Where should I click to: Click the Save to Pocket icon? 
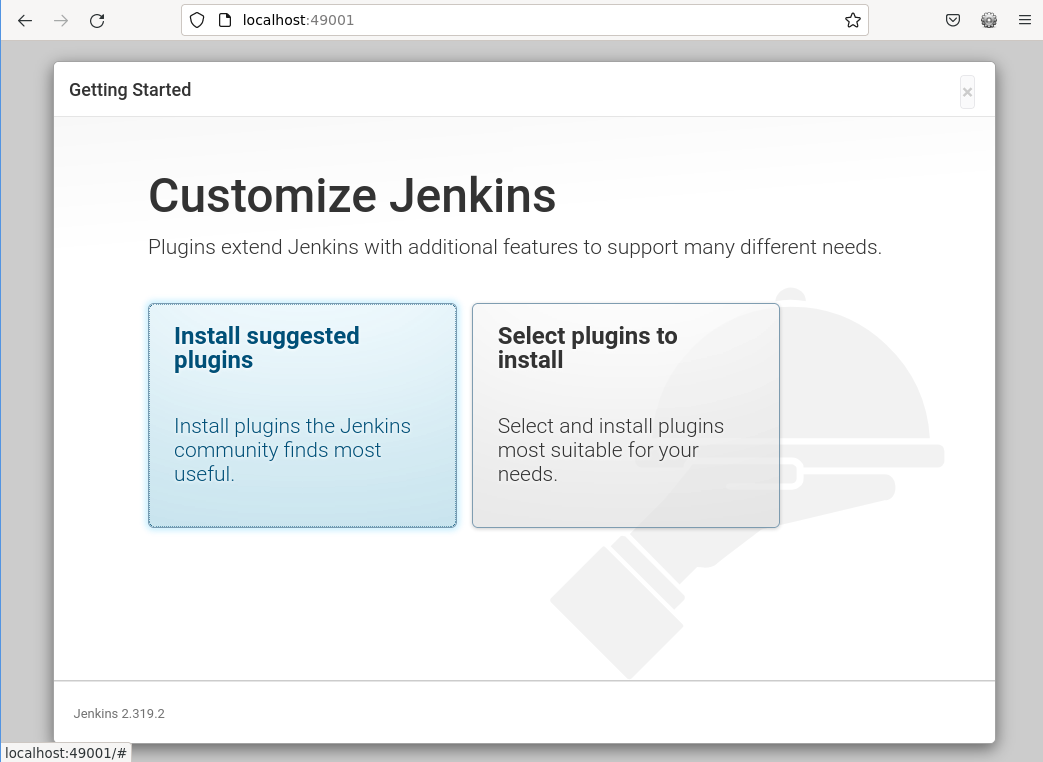point(953,20)
